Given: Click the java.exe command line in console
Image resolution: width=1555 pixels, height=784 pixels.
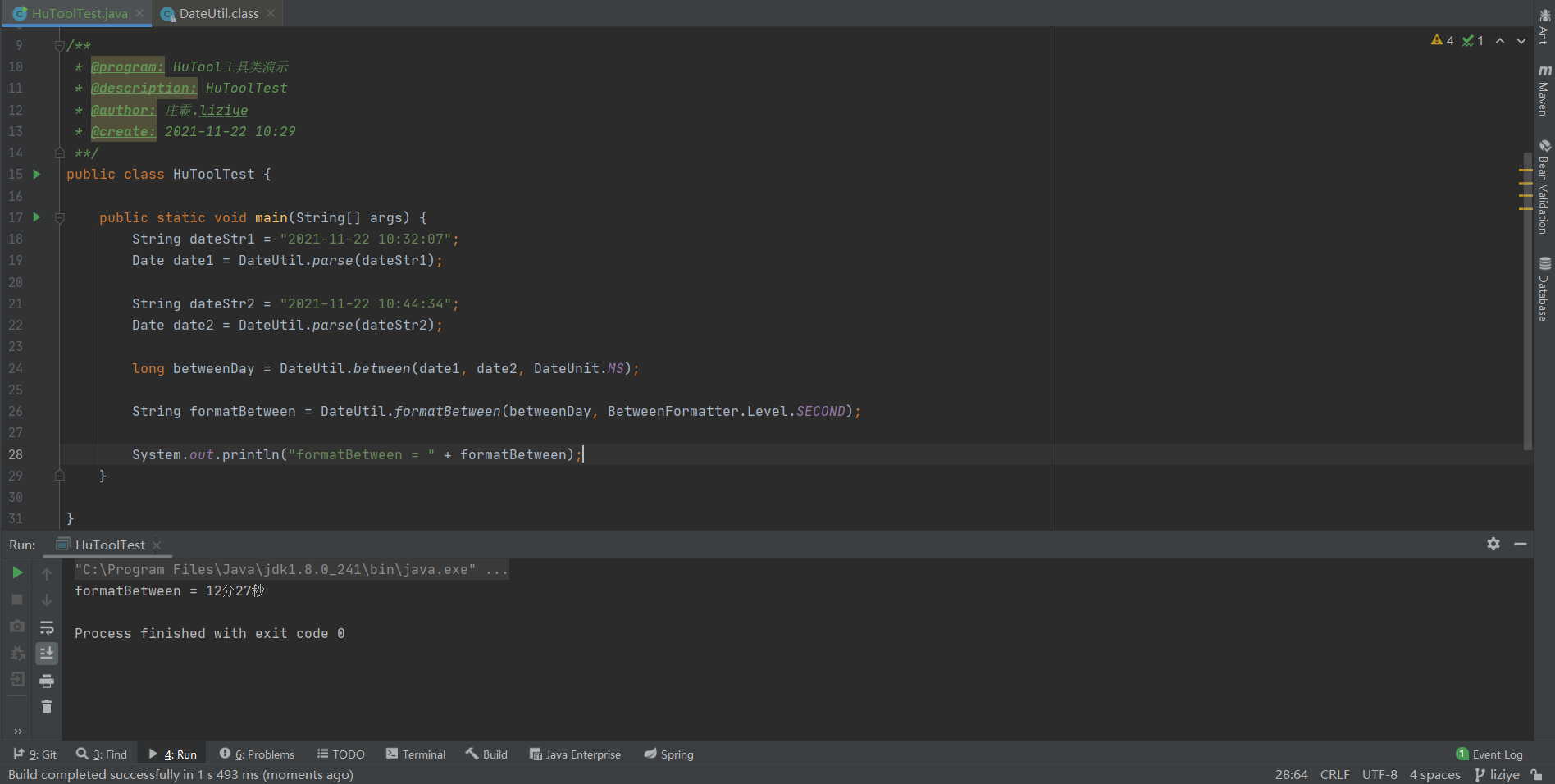Looking at the screenshot, I should click(291, 569).
